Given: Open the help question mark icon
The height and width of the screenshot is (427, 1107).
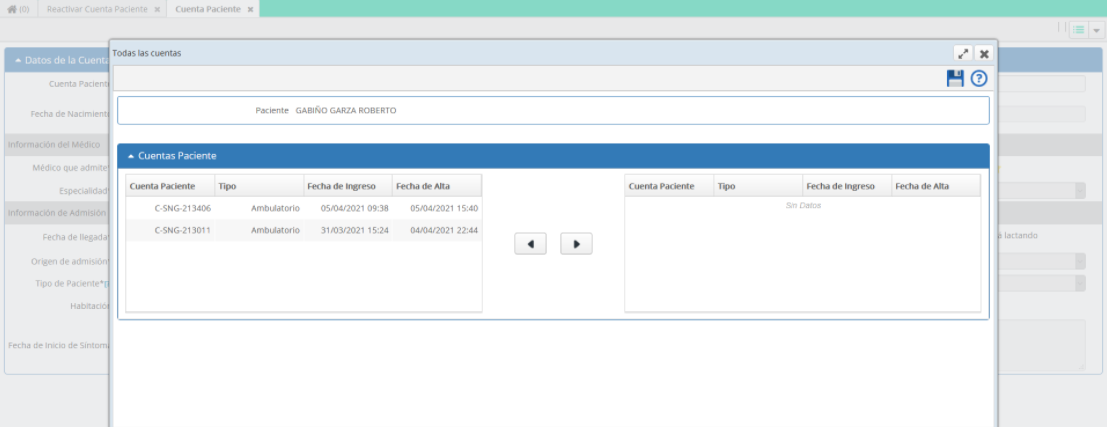Looking at the screenshot, I should (979, 78).
